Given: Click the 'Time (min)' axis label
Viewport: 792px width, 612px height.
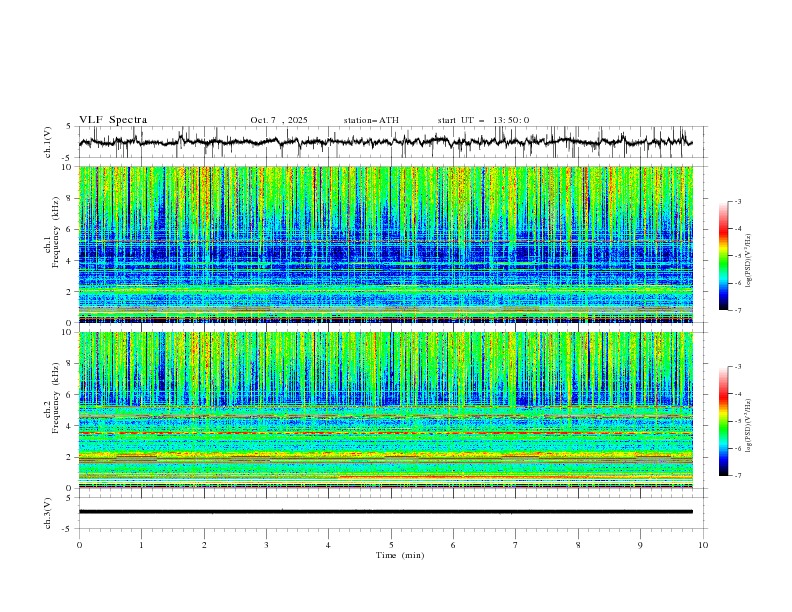Looking at the screenshot, I should coord(400,555).
